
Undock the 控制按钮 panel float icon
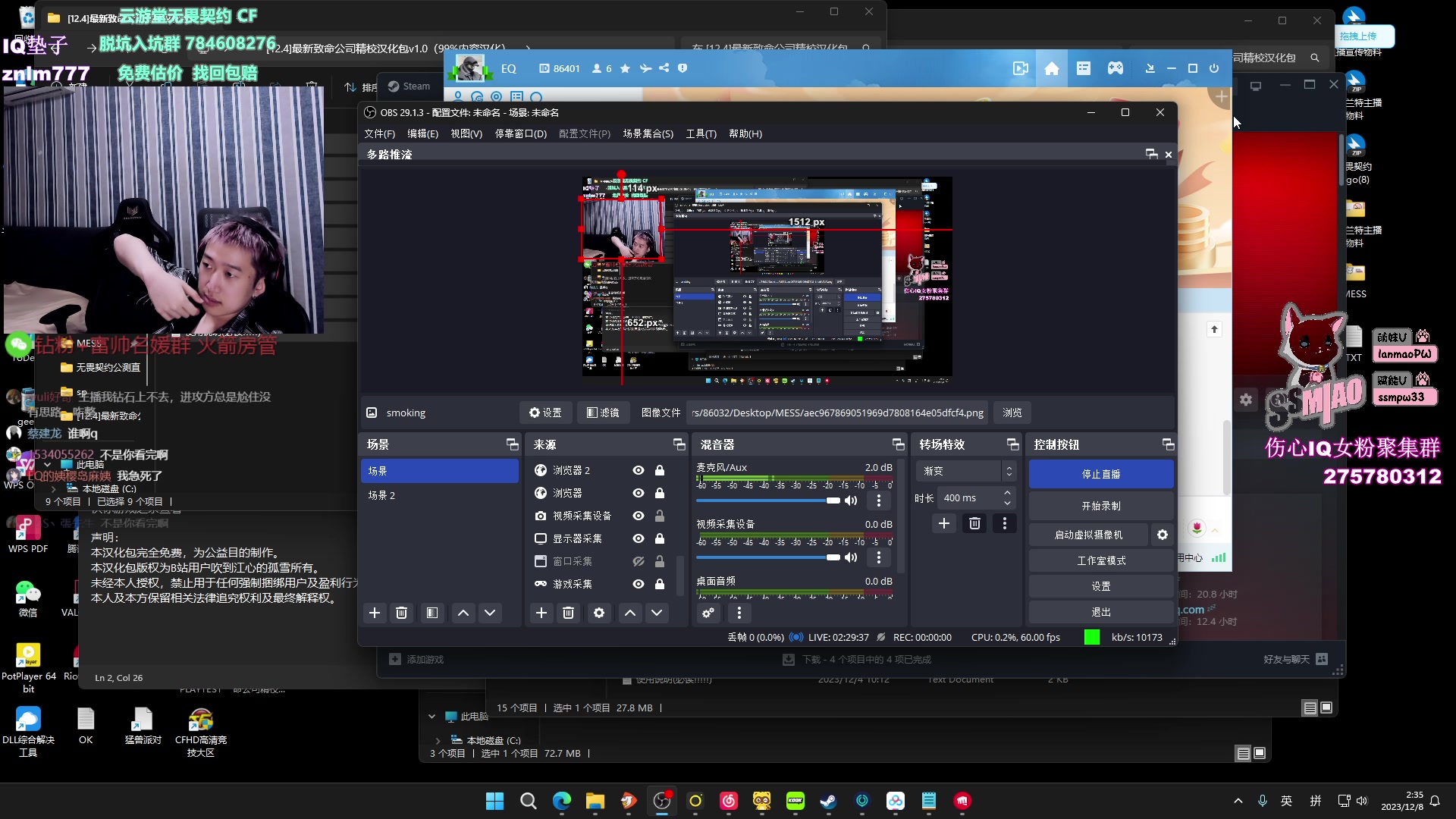coord(1168,444)
